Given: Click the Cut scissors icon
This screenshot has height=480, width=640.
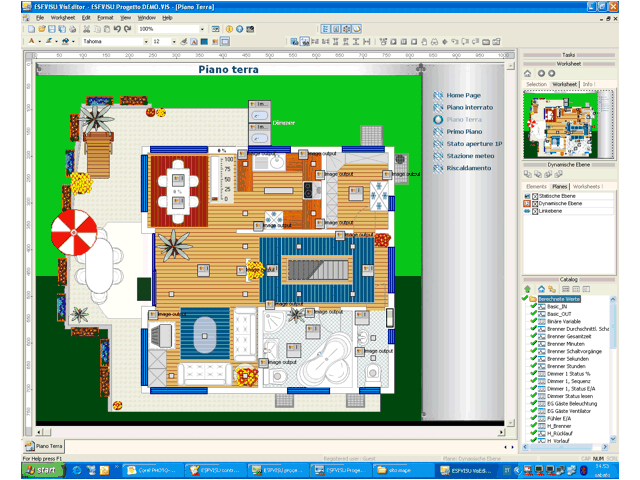Looking at the screenshot, I should (87, 29).
